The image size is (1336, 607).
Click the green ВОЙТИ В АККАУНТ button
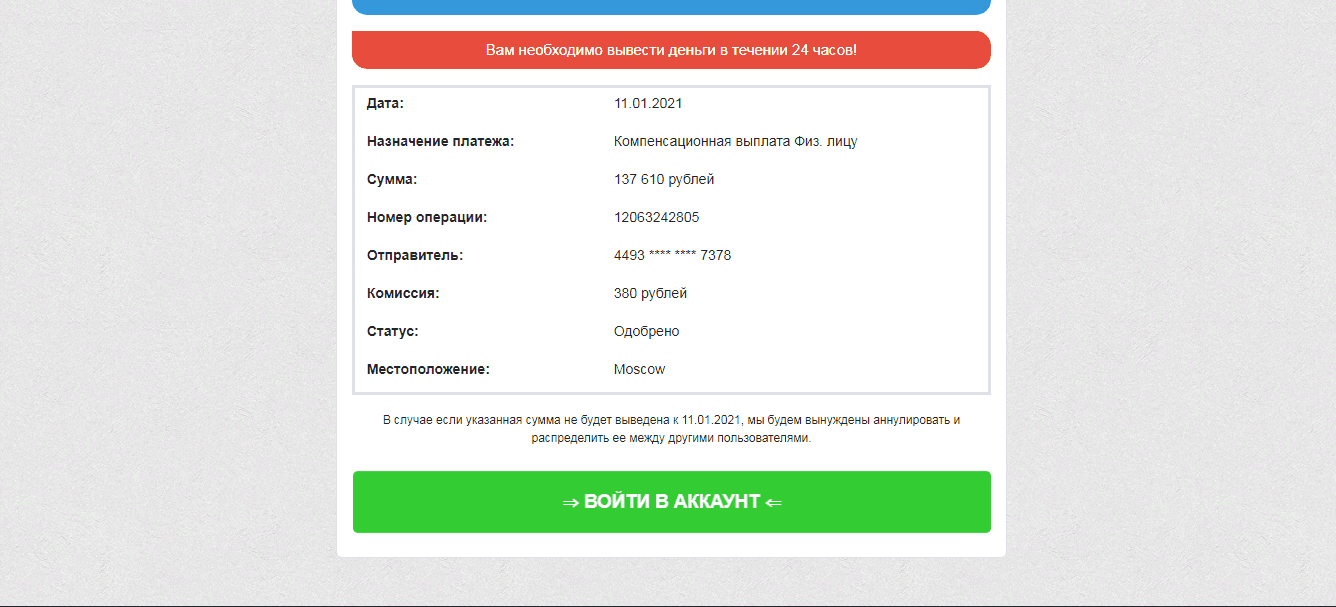coord(671,502)
